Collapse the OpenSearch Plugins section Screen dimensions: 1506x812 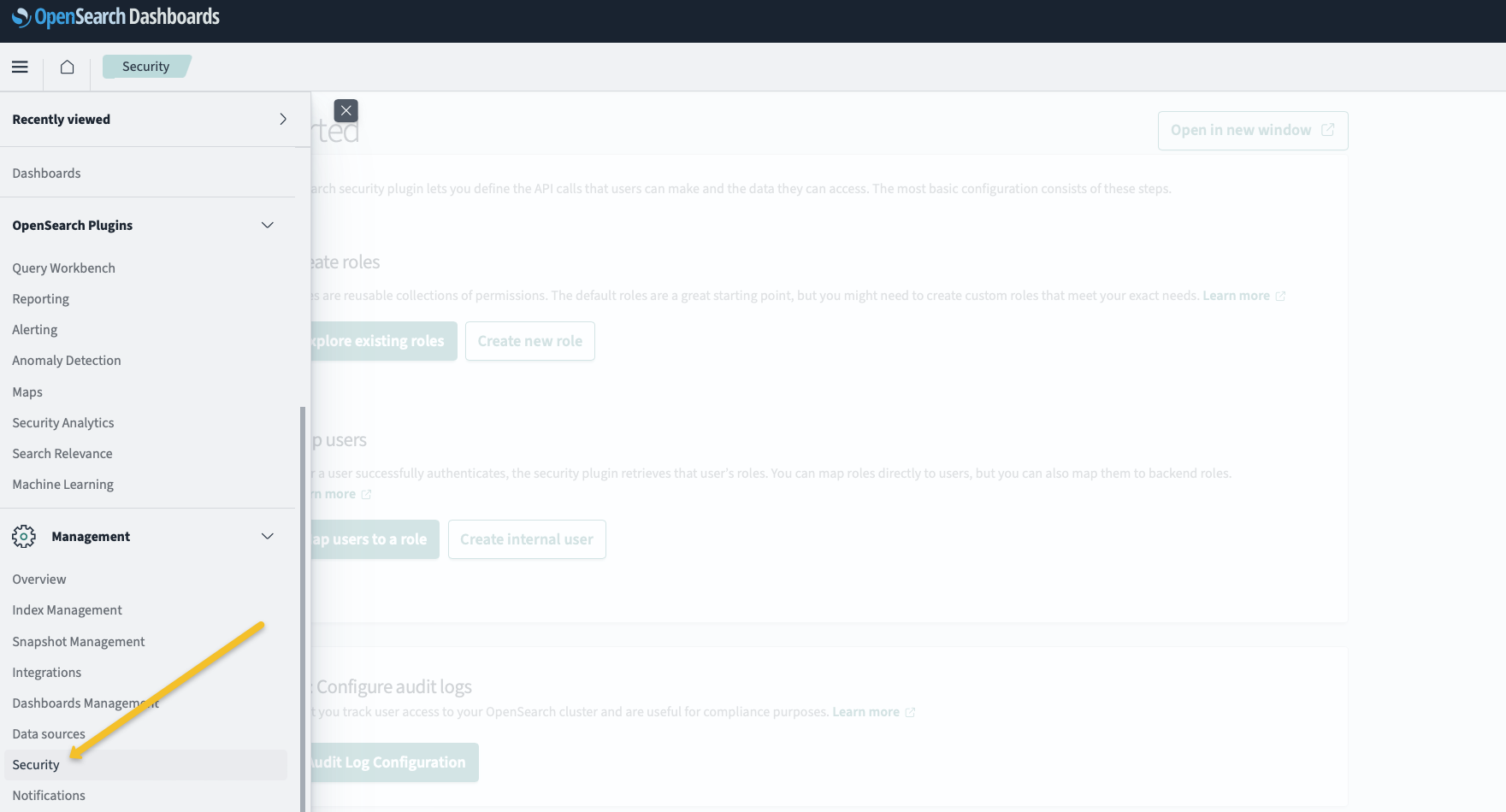268,225
